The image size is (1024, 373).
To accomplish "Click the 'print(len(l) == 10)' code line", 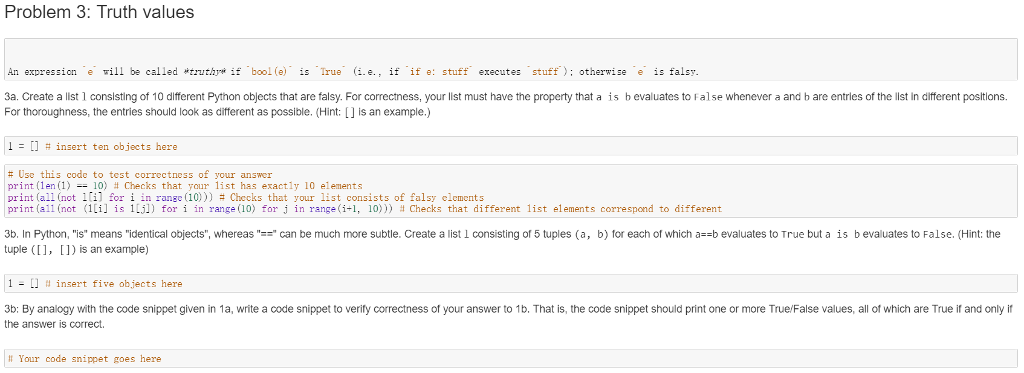I will point(185,186).
